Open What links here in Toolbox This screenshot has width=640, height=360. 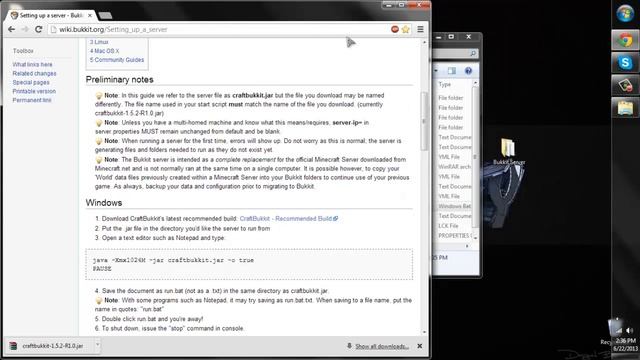[32, 64]
